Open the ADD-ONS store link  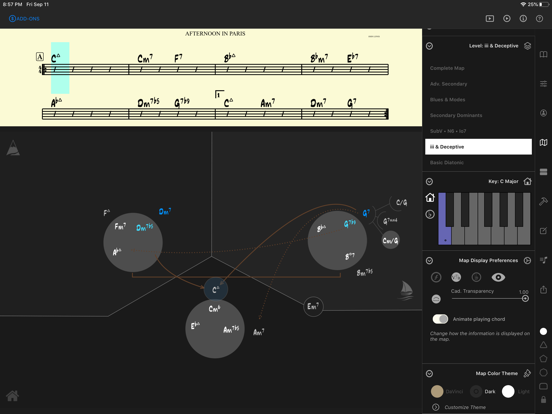[x=24, y=19]
